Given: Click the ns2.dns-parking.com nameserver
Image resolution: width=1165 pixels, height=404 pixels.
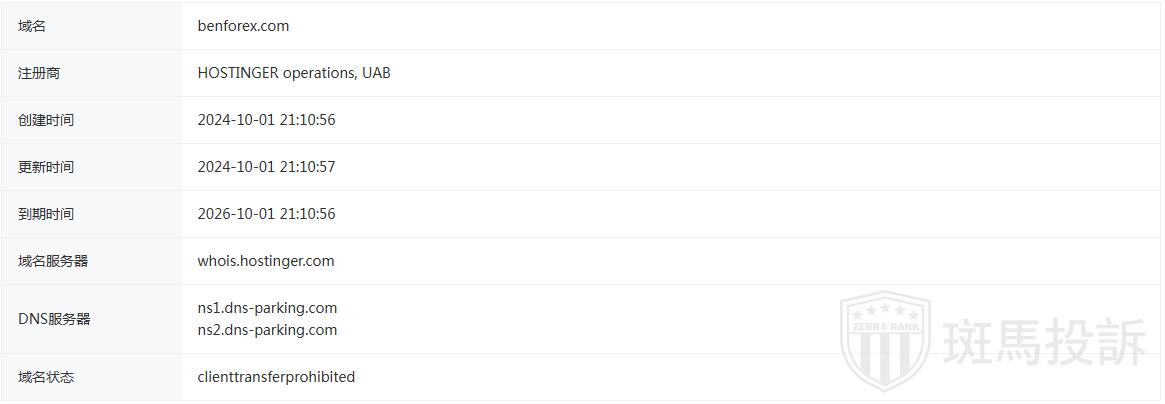Looking at the screenshot, I should coord(267,330).
